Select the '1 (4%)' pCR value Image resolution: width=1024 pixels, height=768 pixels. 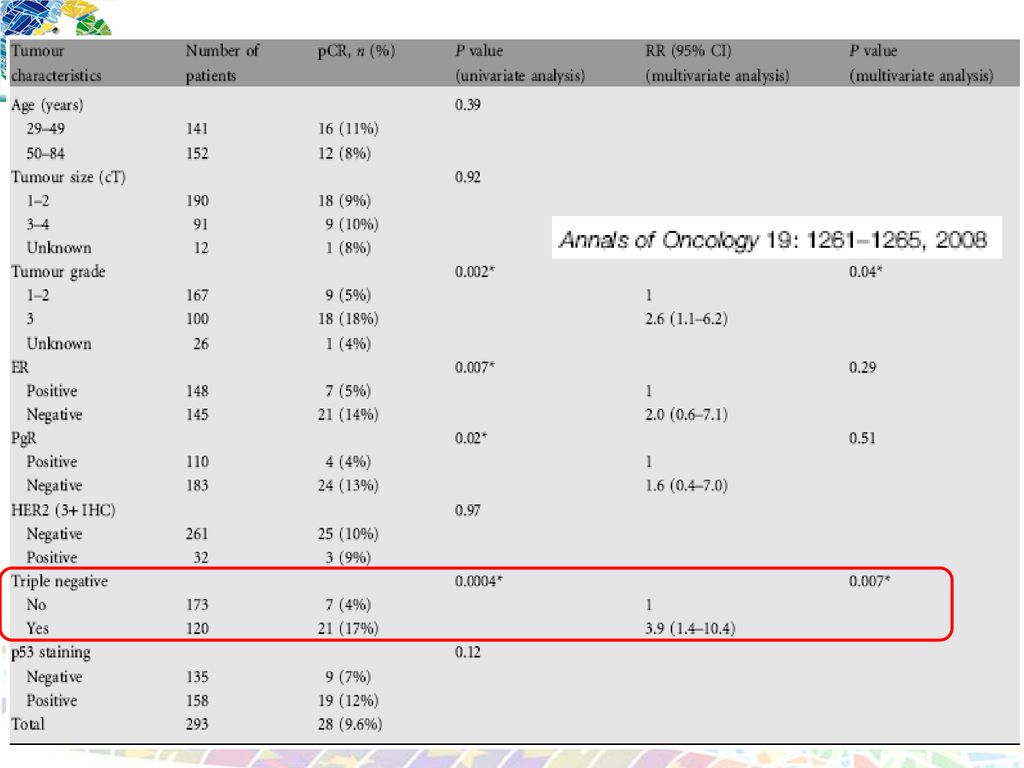348,344
